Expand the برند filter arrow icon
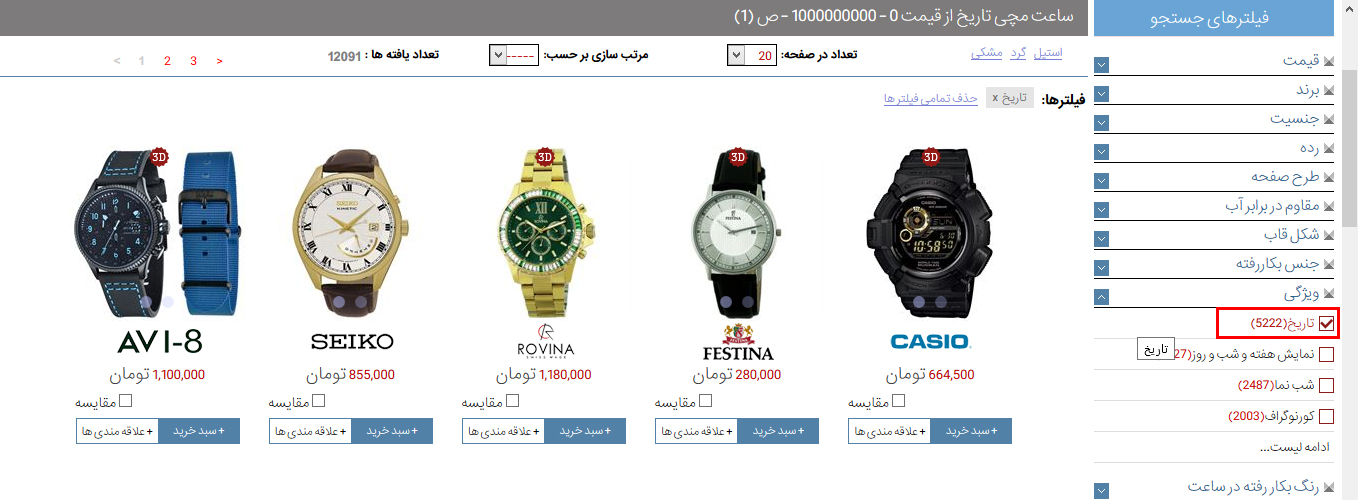The height and width of the screenshot is (500, 1366). (1101, 94)
